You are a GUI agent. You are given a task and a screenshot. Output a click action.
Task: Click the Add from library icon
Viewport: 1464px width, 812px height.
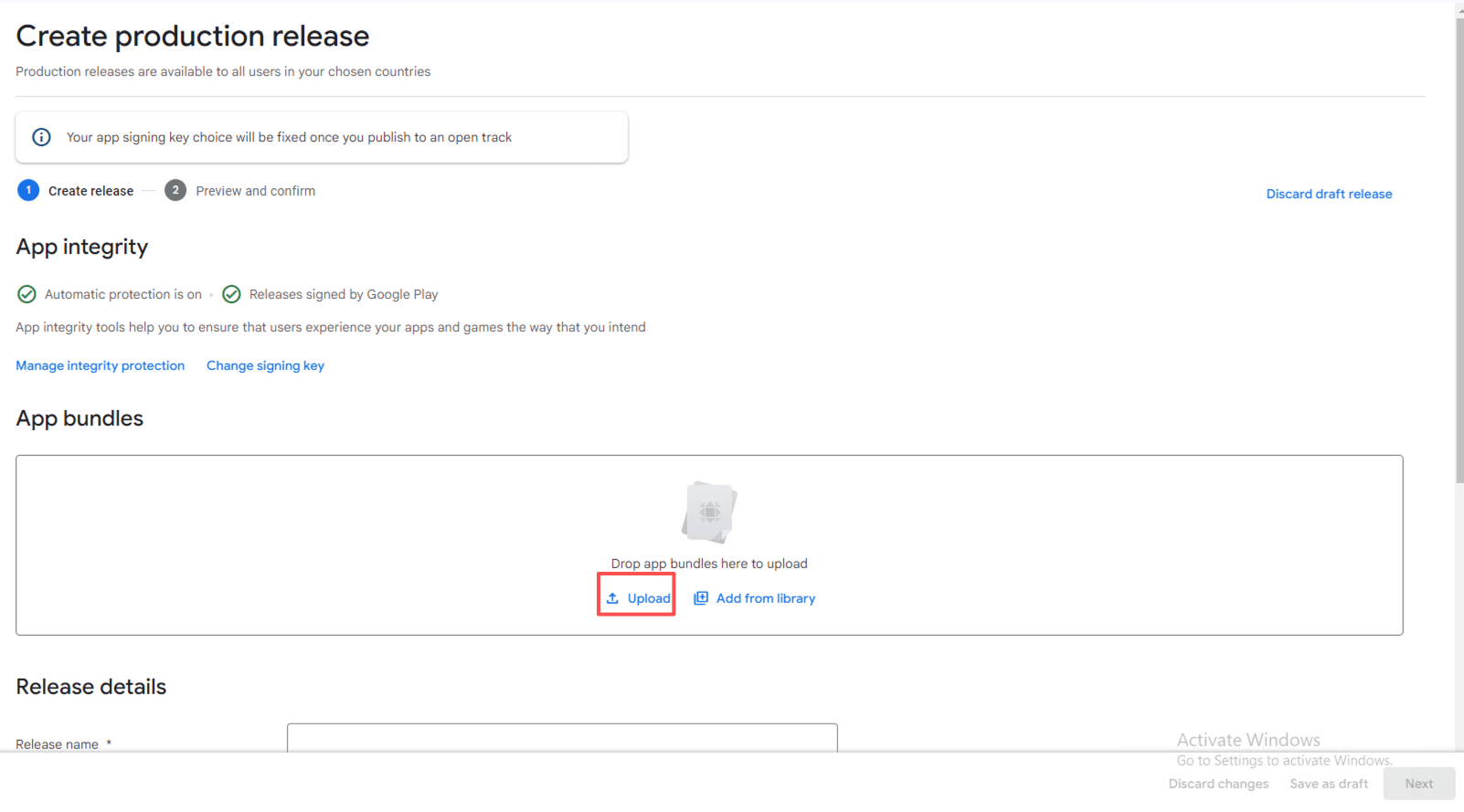pos(701,598)
